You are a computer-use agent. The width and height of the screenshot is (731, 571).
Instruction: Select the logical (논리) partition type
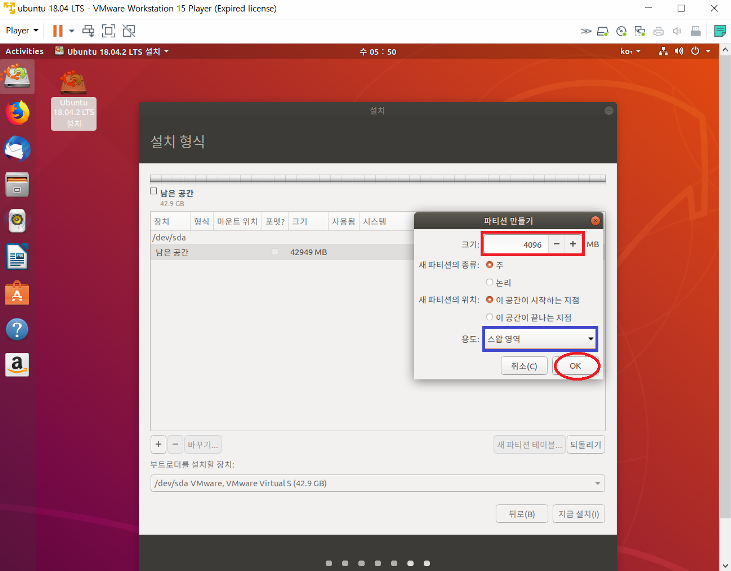(490, 282)
